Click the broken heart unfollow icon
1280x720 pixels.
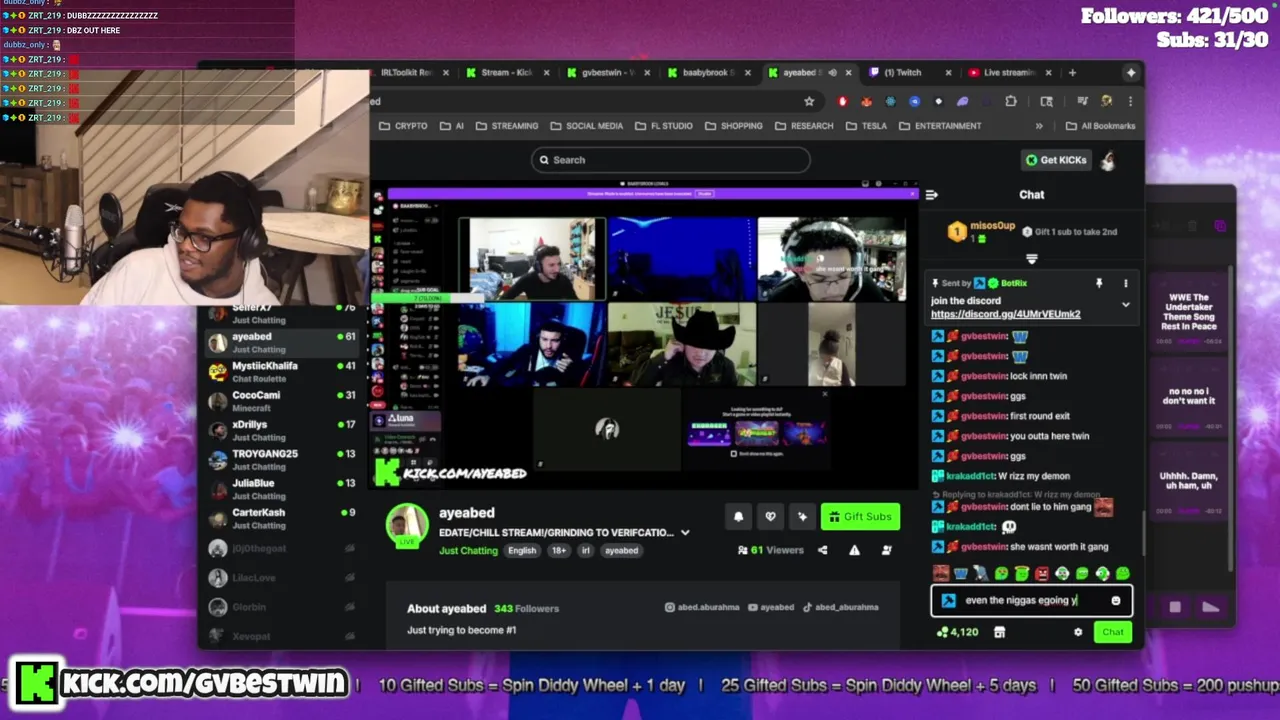click(x=770, y=517)
